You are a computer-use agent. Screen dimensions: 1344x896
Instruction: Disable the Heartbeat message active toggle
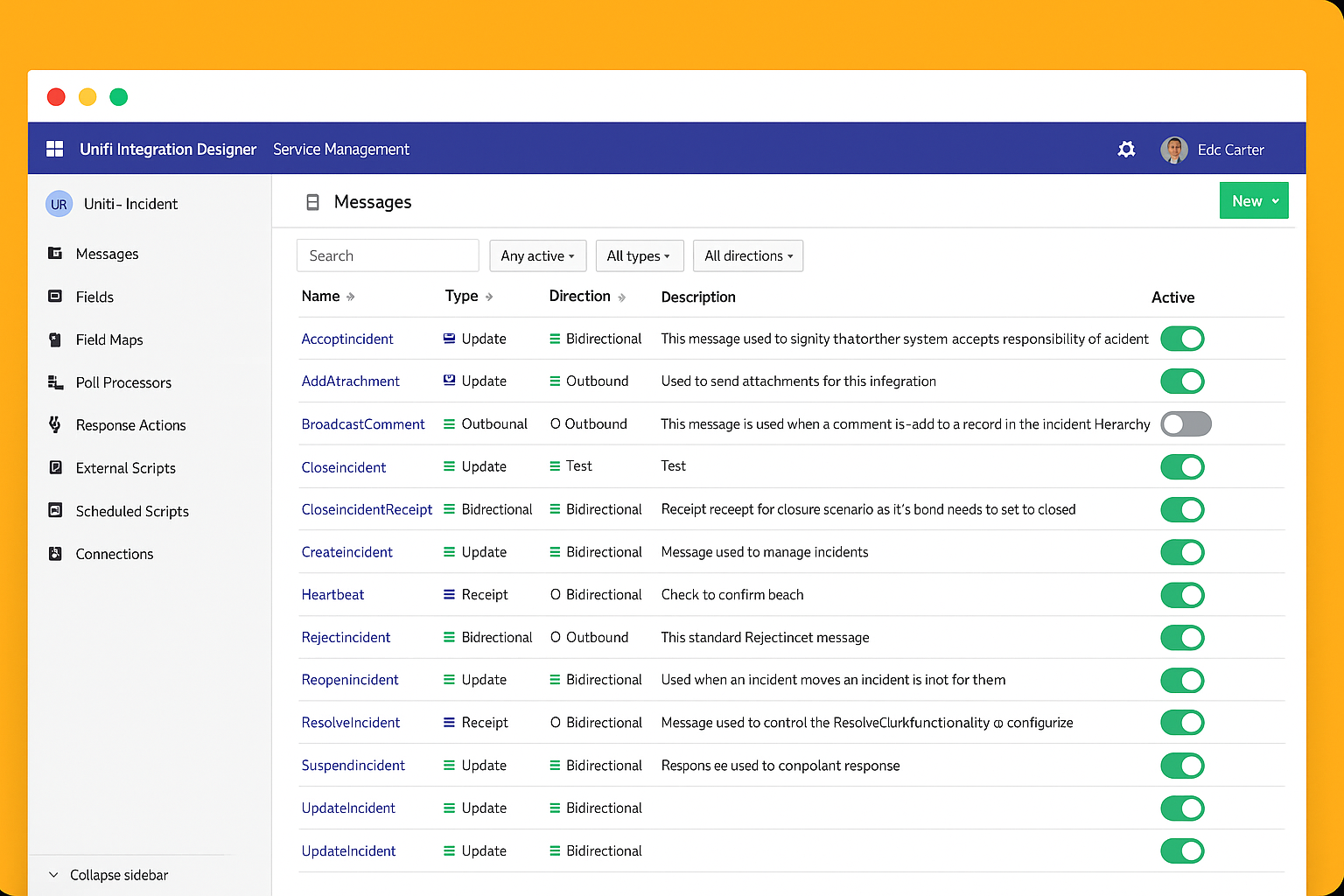(1182, 595)
